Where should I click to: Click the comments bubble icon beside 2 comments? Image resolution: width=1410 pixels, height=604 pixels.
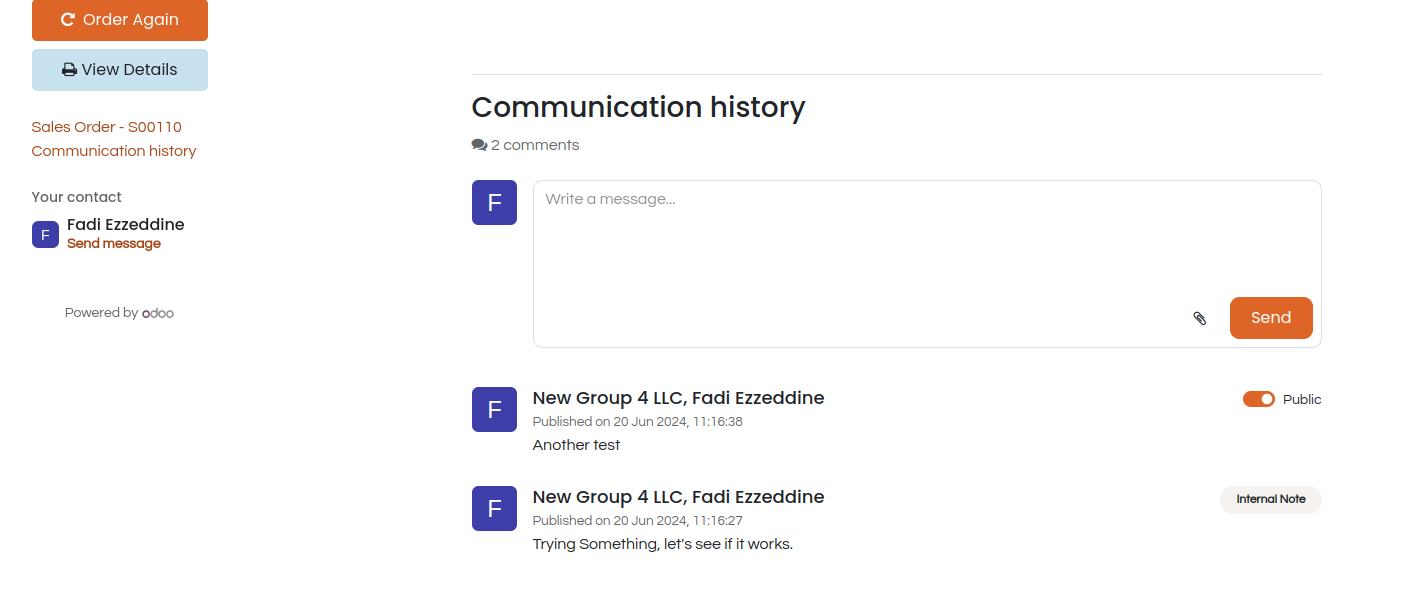tap(479, 145)
